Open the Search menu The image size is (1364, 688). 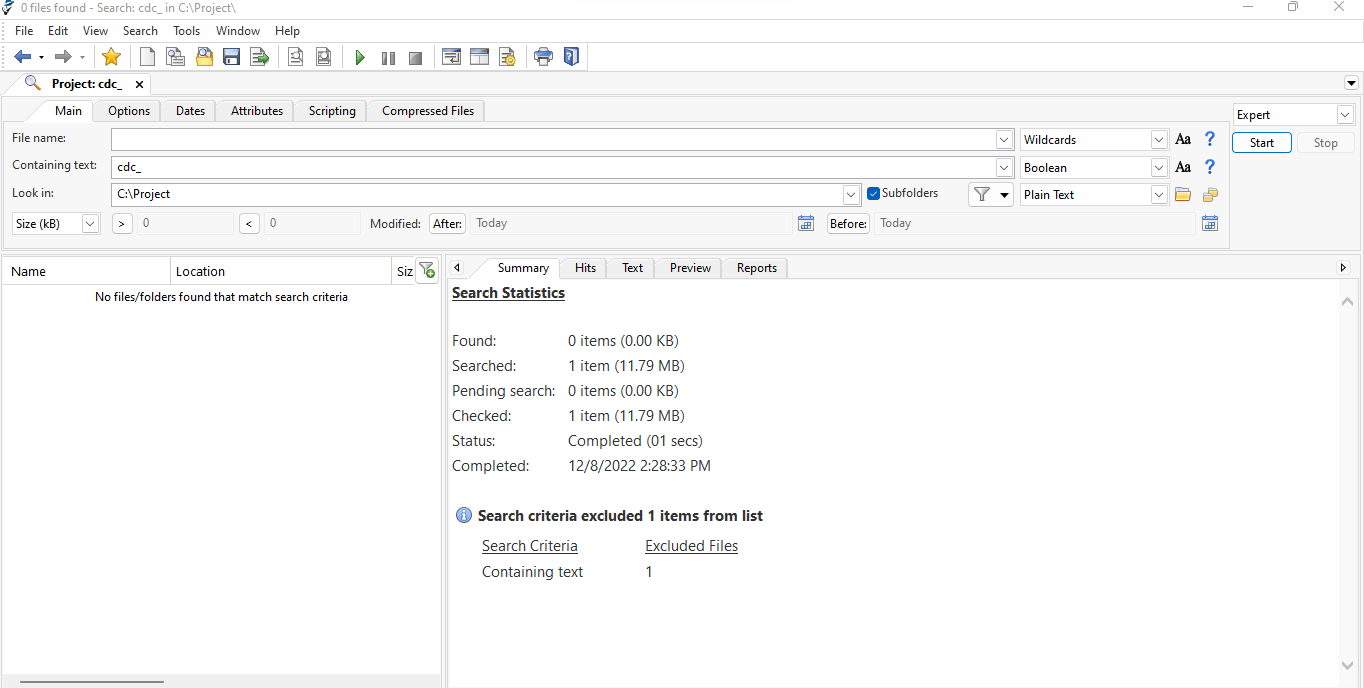click(140, 31)
